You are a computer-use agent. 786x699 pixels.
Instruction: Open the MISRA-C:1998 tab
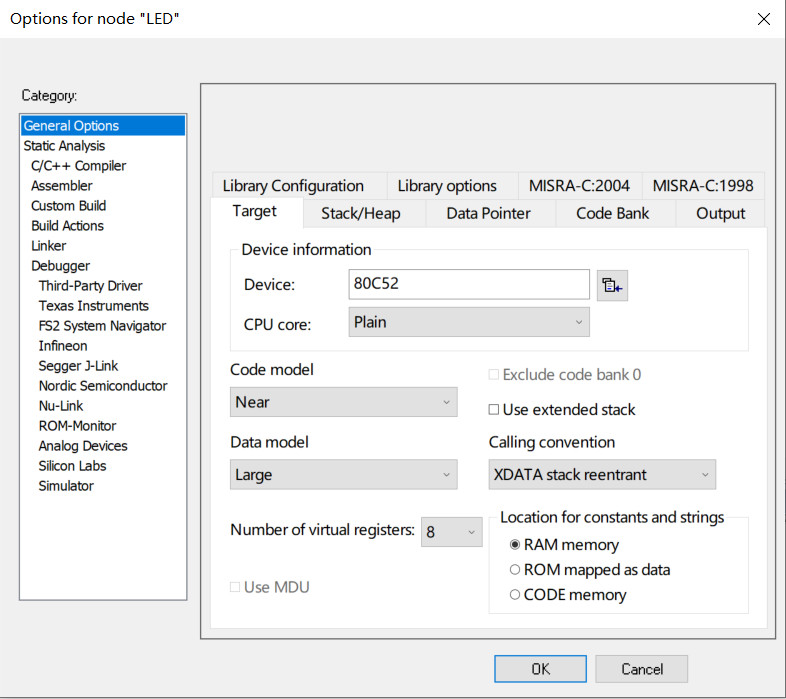point(703,186)
